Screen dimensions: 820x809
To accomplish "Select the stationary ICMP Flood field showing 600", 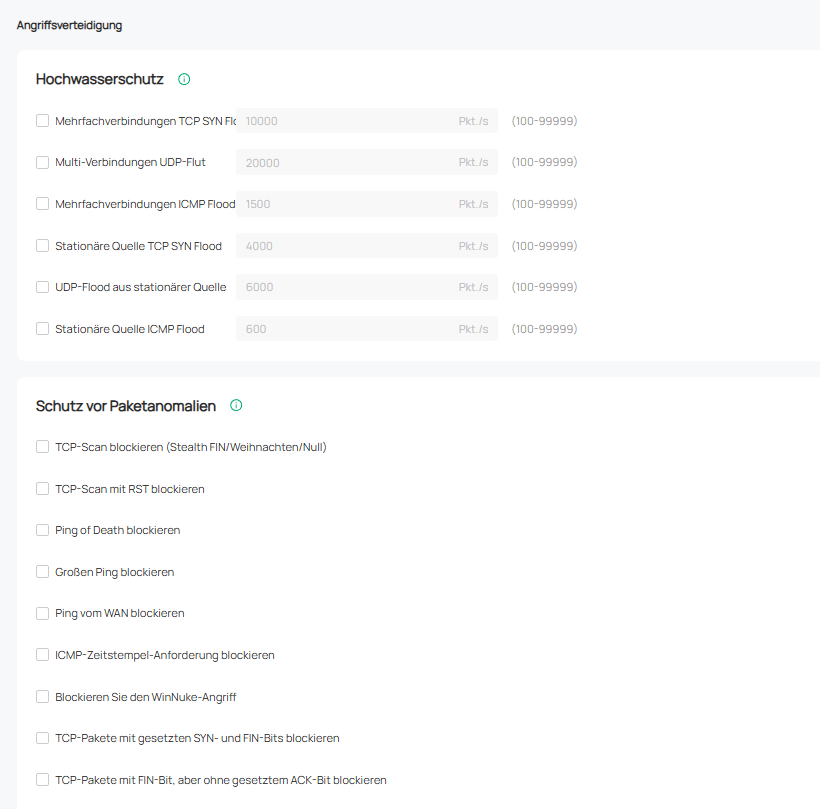I will click(345, 329).
